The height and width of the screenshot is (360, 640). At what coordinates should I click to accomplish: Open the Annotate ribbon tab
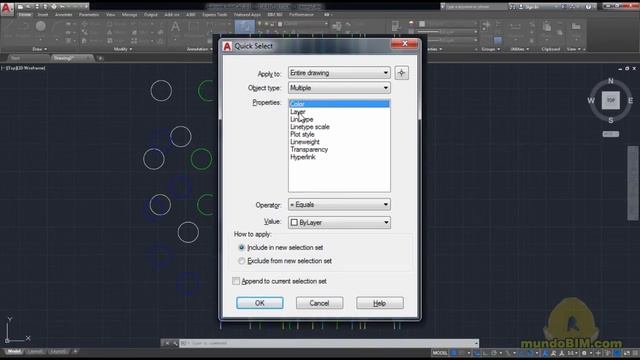pyautogui.click(x=63, y=15)
